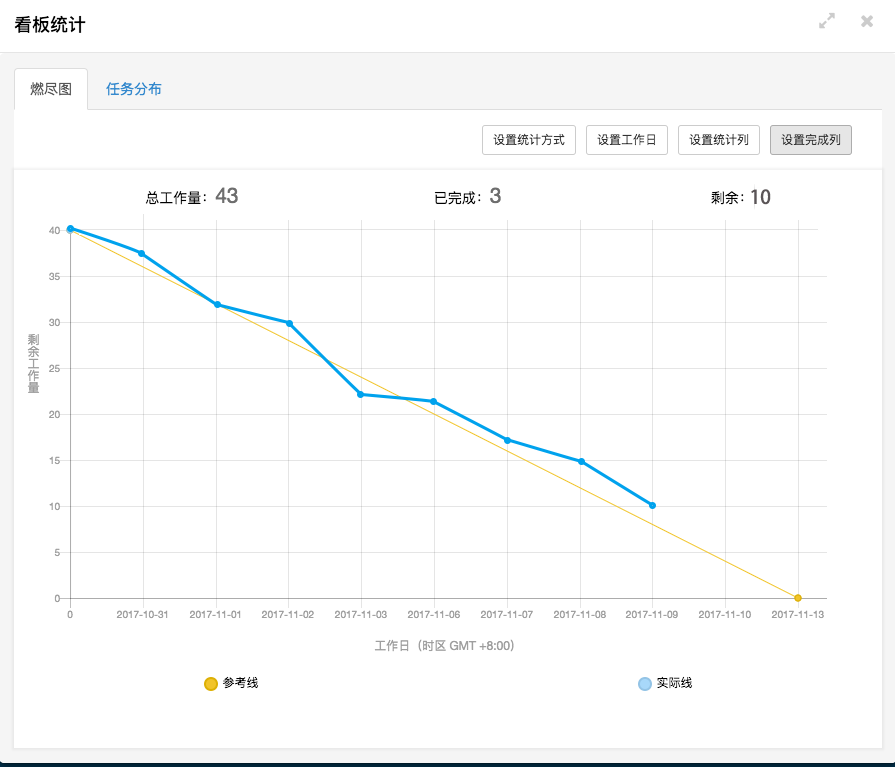Click the actual line data point at 2017-11-03
This screenshot has height=767, width=895.
point(361,394)
